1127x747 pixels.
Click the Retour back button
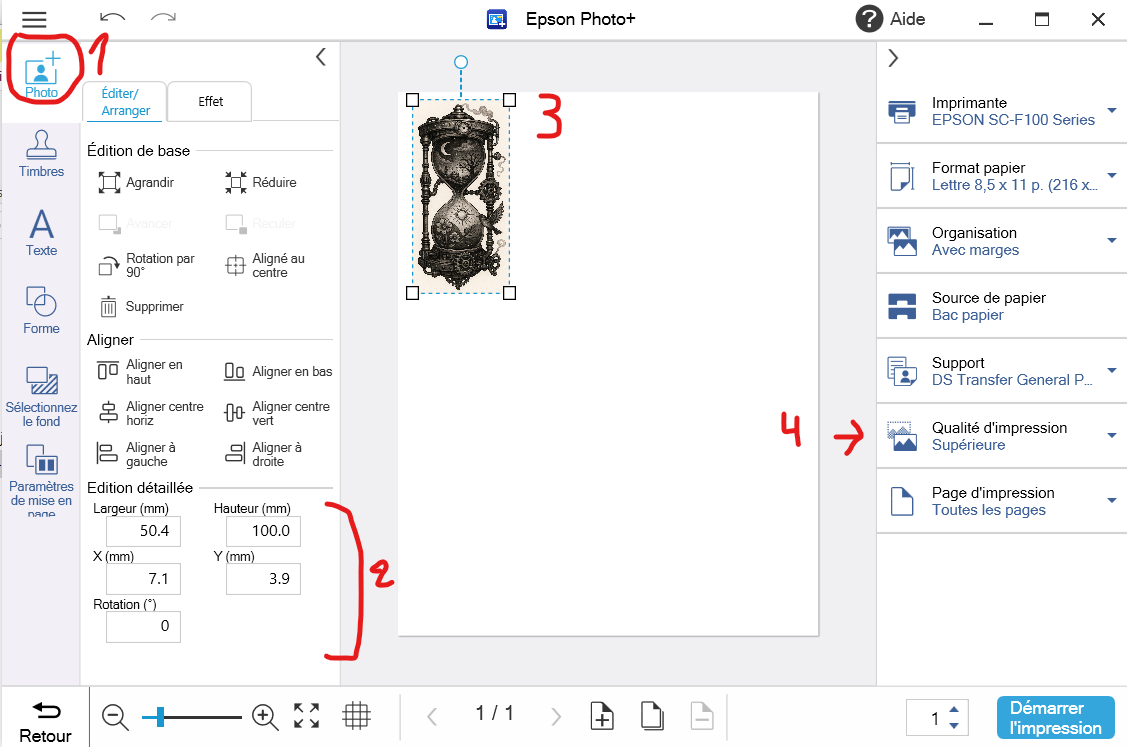click(45, 721)
